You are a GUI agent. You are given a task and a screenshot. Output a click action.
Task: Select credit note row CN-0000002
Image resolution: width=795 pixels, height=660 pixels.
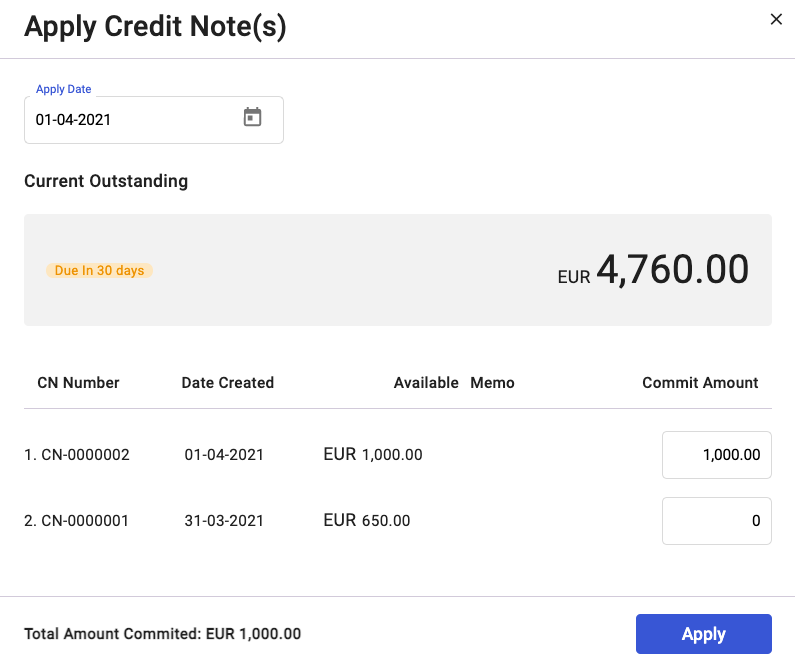coord(398,455)
